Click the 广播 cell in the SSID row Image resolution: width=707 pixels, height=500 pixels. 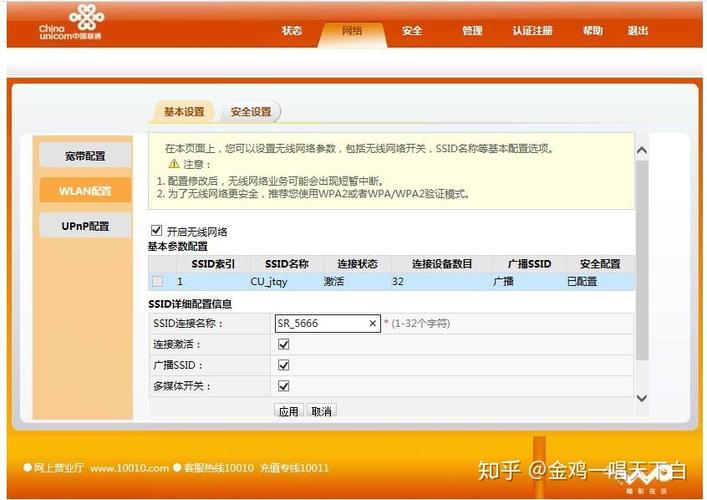tap(503, 282)
